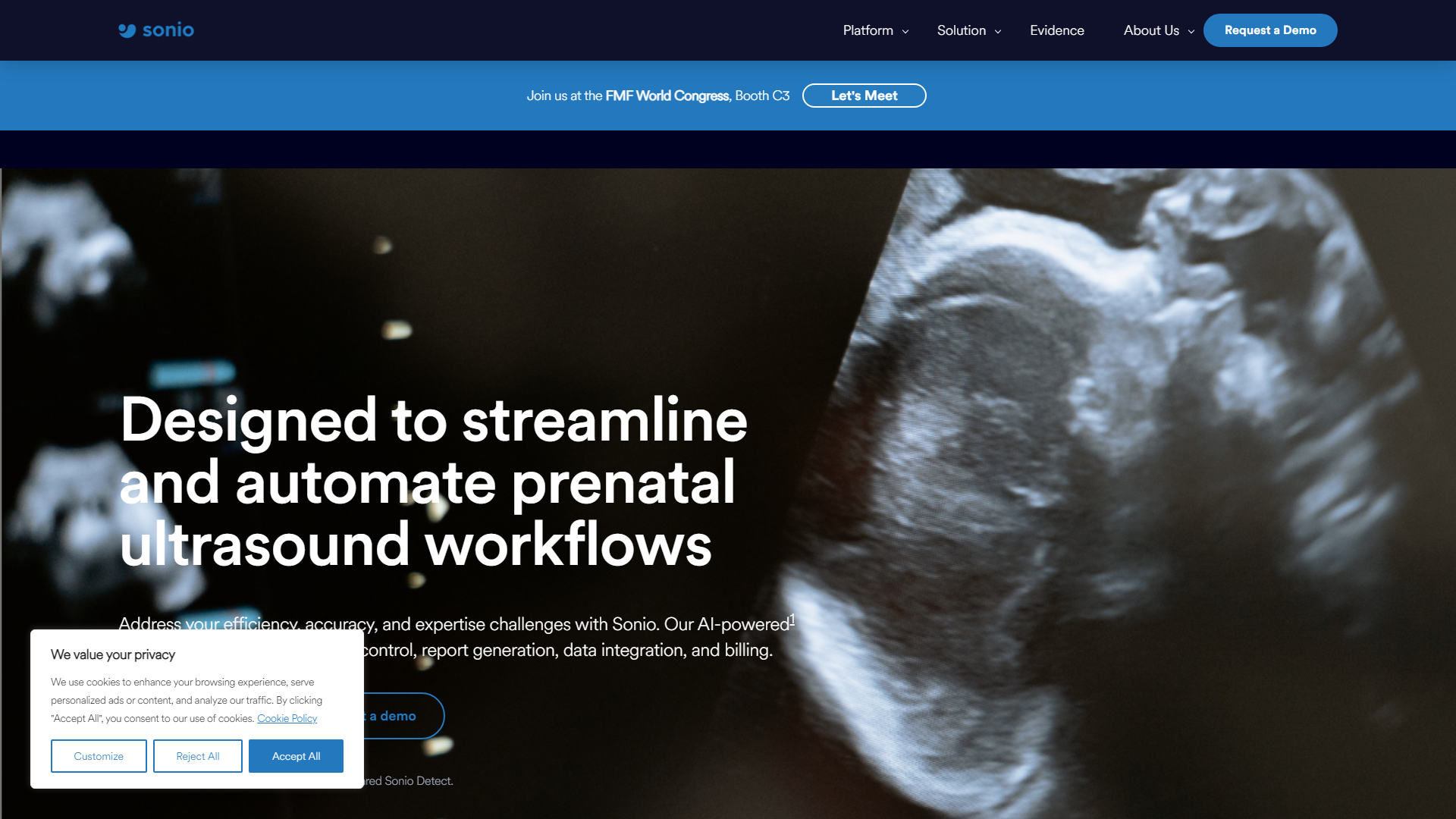Expand the About Us dropdown arrow

pos(1191,32)
